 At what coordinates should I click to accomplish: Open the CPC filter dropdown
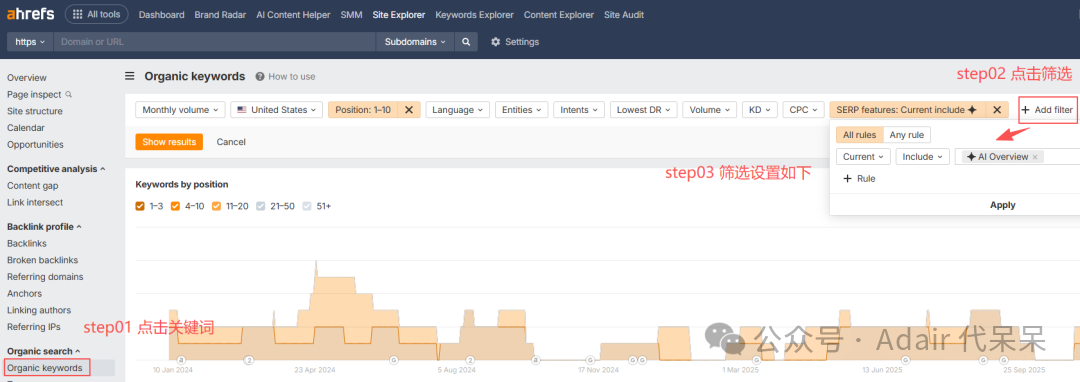coord(803,109)
